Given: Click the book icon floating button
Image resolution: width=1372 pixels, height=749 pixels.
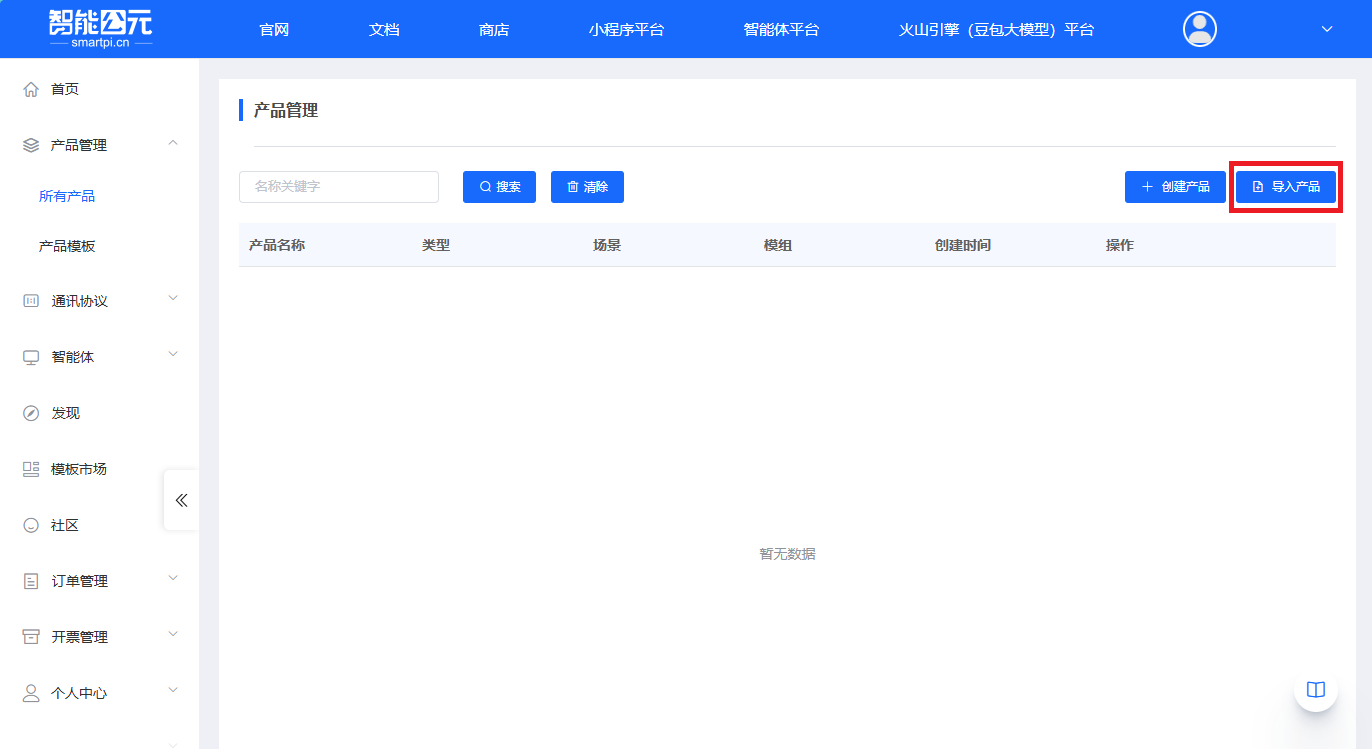Looking at the screenshot, I should [x=1316, y=690].
